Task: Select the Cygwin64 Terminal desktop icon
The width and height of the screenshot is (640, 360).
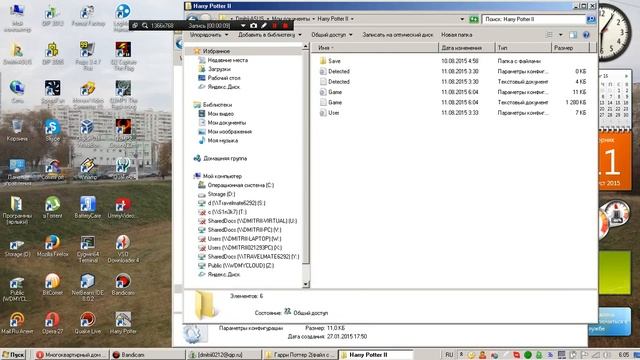Action: click(x=88, y=249)
